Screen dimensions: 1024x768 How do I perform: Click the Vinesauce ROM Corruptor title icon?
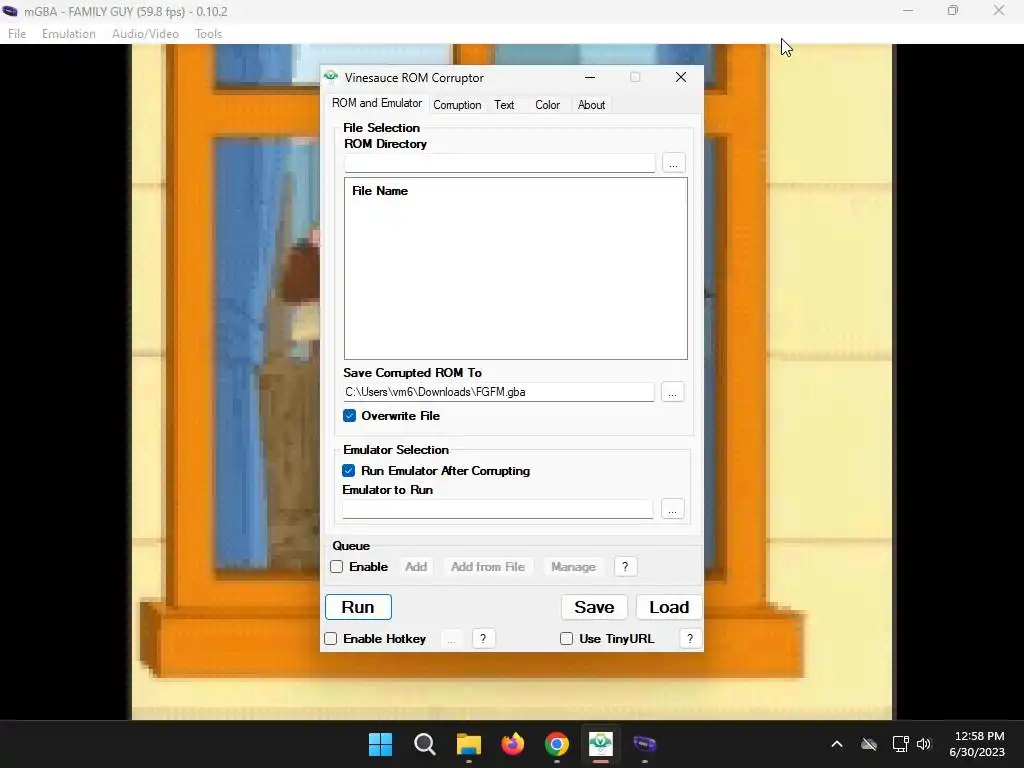[x=331, y=77]
